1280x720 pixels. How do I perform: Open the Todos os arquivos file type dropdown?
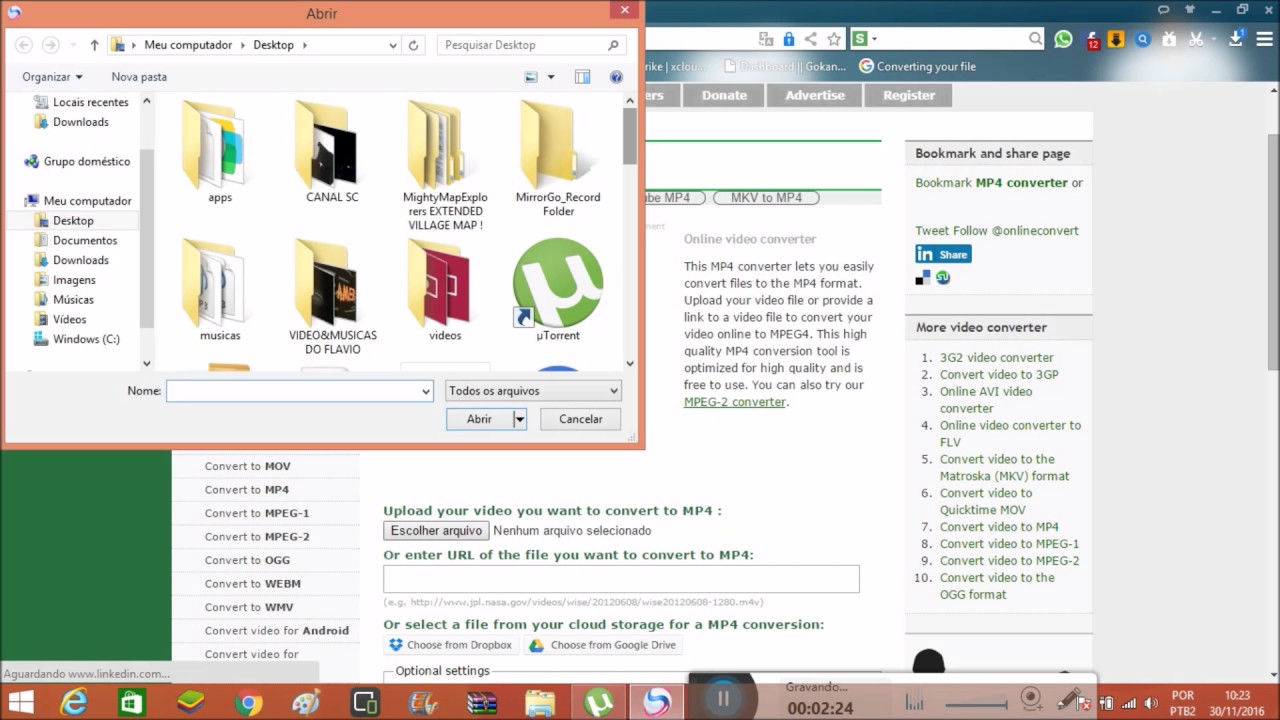(x=533, y=391)
